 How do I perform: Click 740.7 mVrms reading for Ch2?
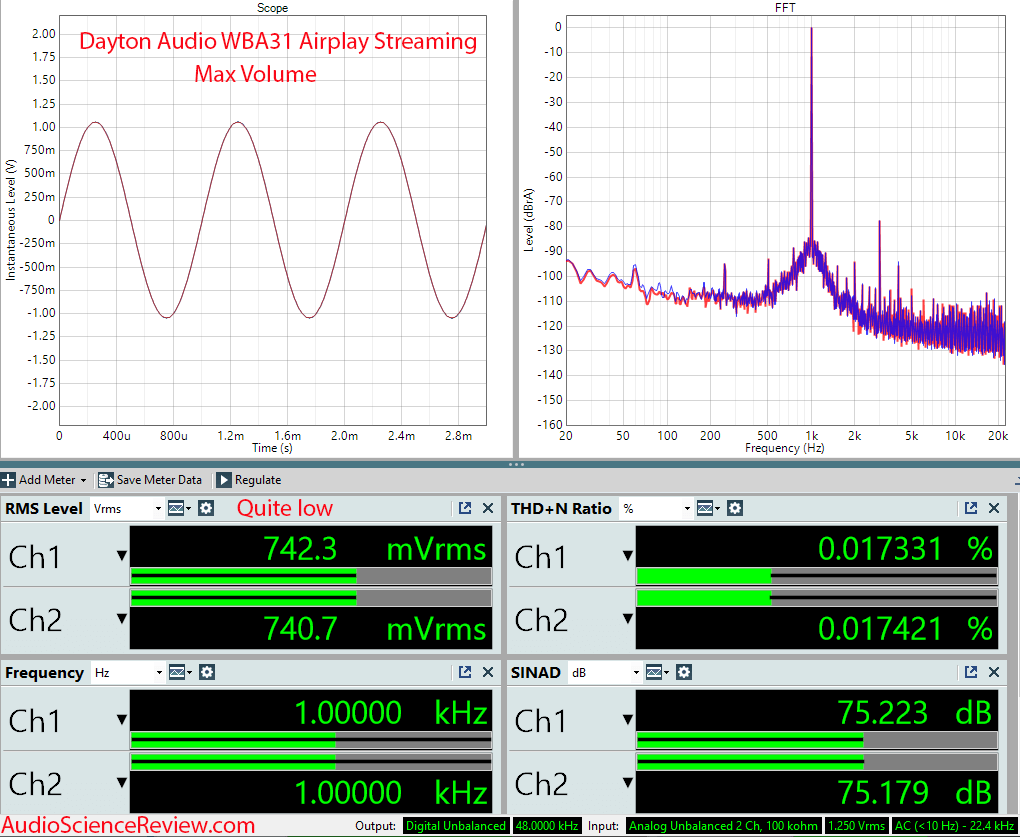(374, 629)
